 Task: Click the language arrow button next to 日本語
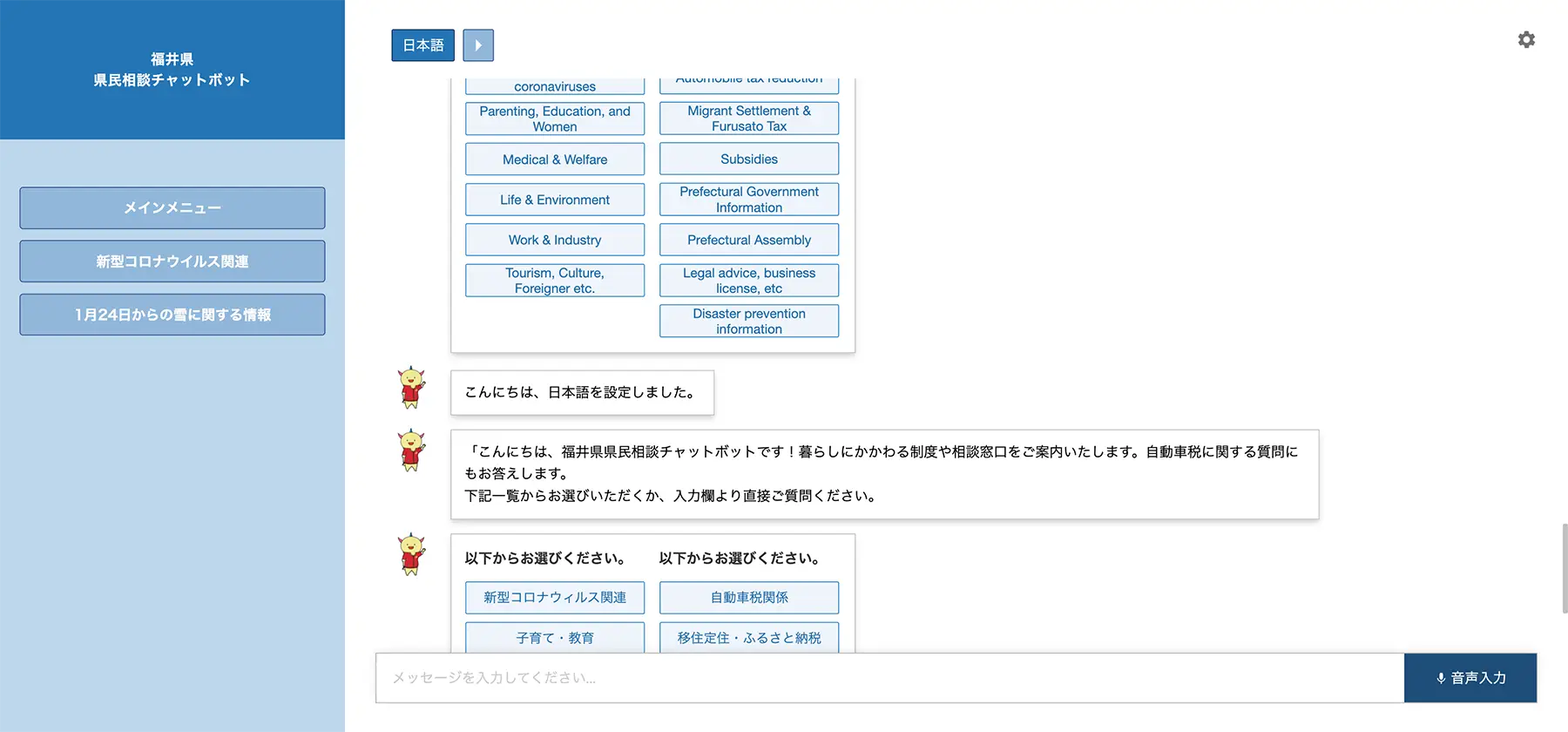(x=478, y=45)
